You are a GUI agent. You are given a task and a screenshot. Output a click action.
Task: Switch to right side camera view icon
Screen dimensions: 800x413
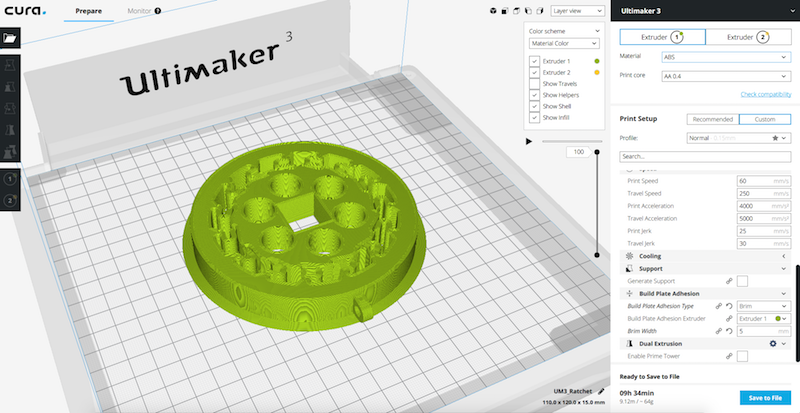pos(540,11)
